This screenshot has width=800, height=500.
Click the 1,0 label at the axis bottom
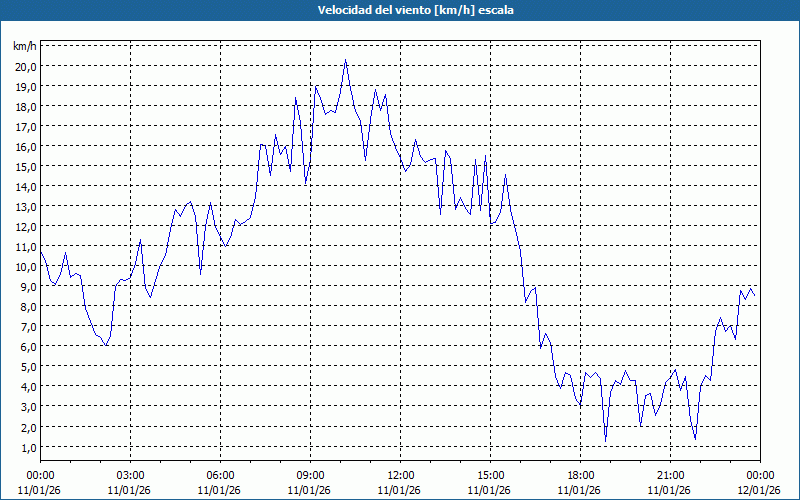click(25, 446)
